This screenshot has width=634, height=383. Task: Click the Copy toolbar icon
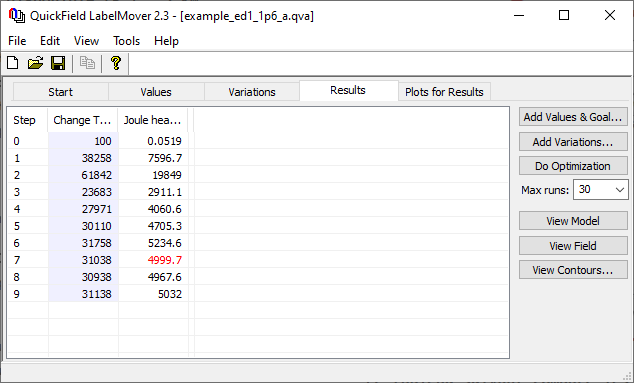tap(87, 63)
